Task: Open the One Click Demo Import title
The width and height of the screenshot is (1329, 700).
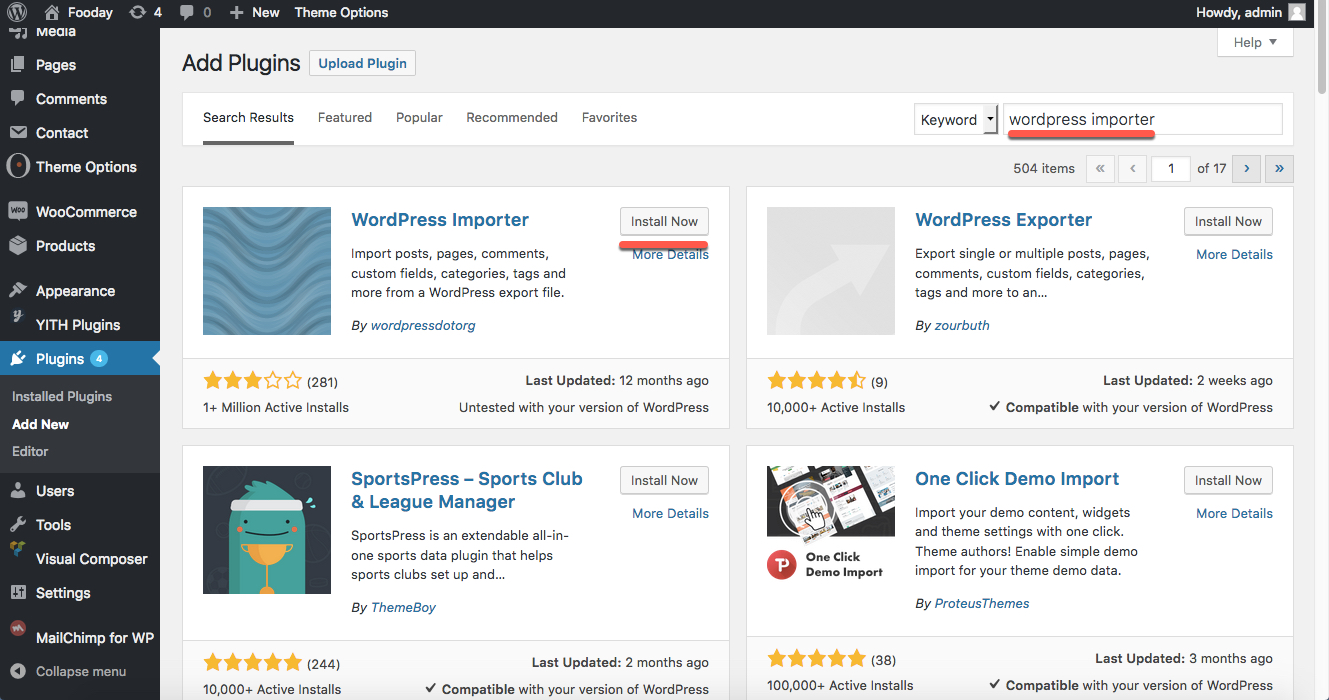Action: [1017, 479]
